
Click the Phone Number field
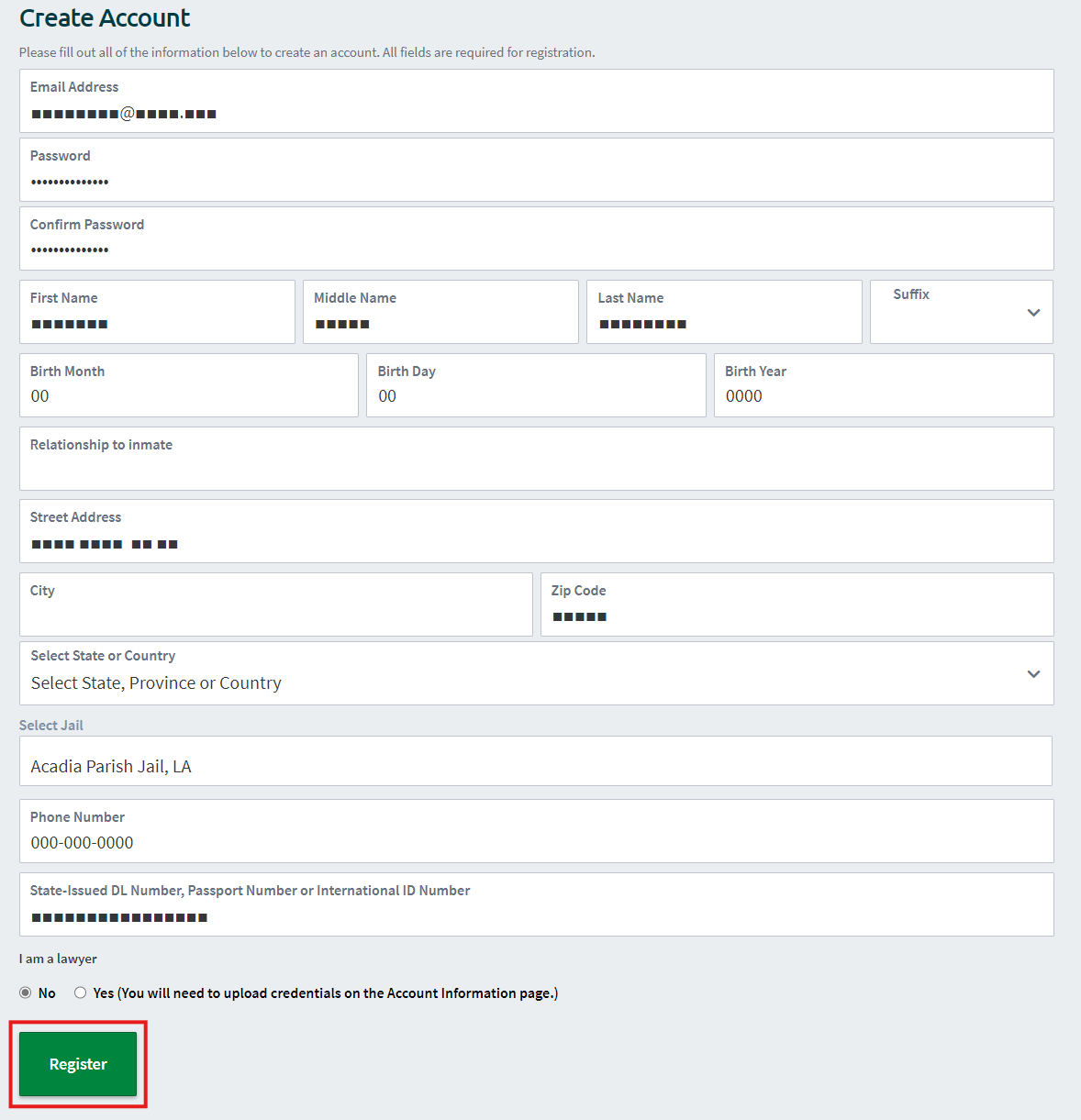536,831
